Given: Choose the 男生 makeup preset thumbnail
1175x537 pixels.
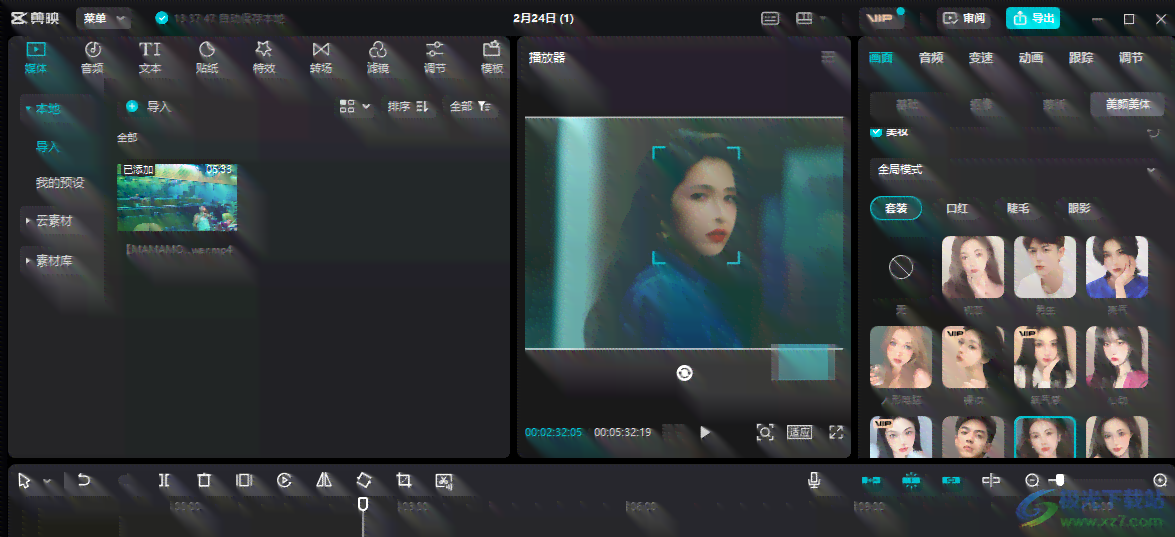Looking at the screenshot, I should tap(1045, 267).
